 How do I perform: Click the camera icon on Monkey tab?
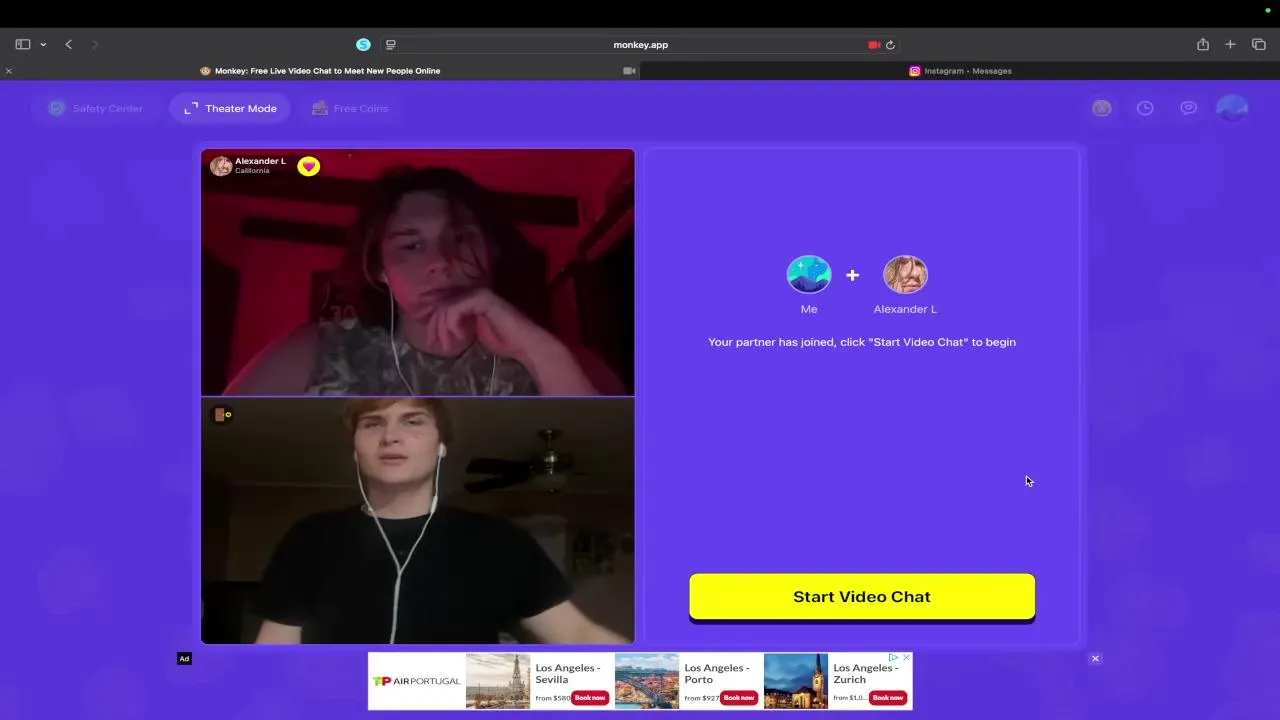[629, 71]
